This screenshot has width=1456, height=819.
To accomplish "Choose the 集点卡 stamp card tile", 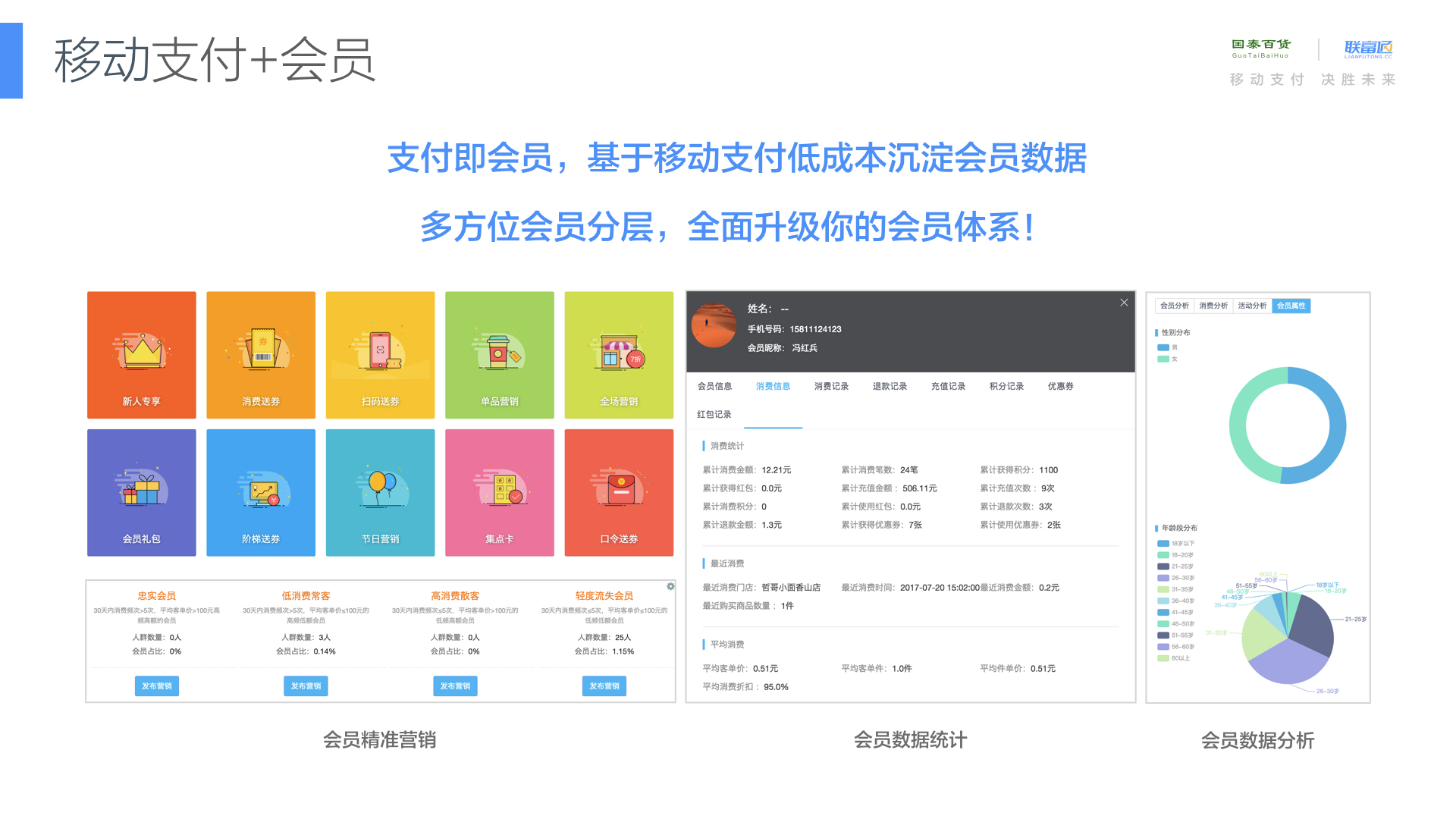I will tap(500, 493).
